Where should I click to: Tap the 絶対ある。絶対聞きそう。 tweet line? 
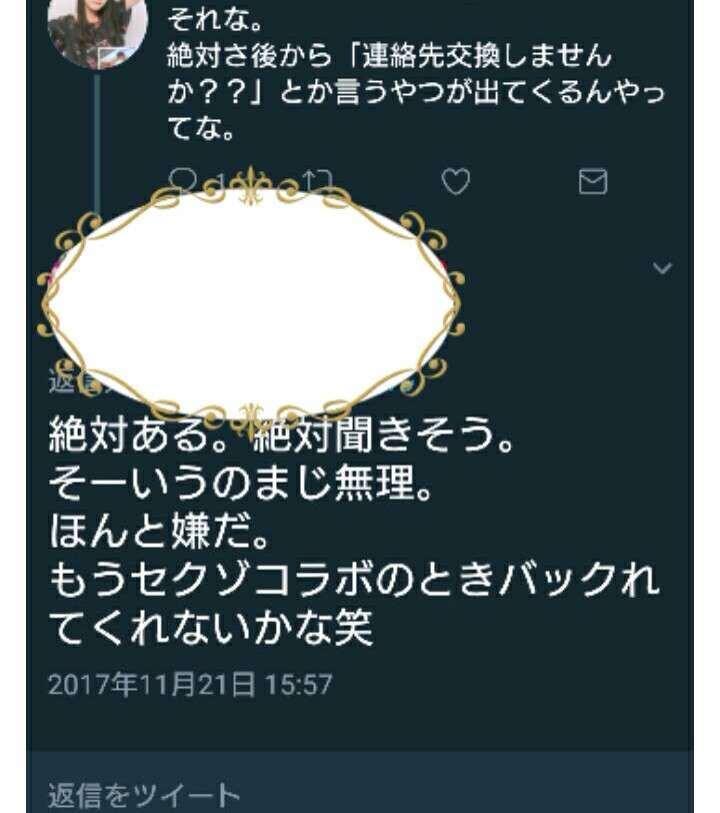coord(280,434)
